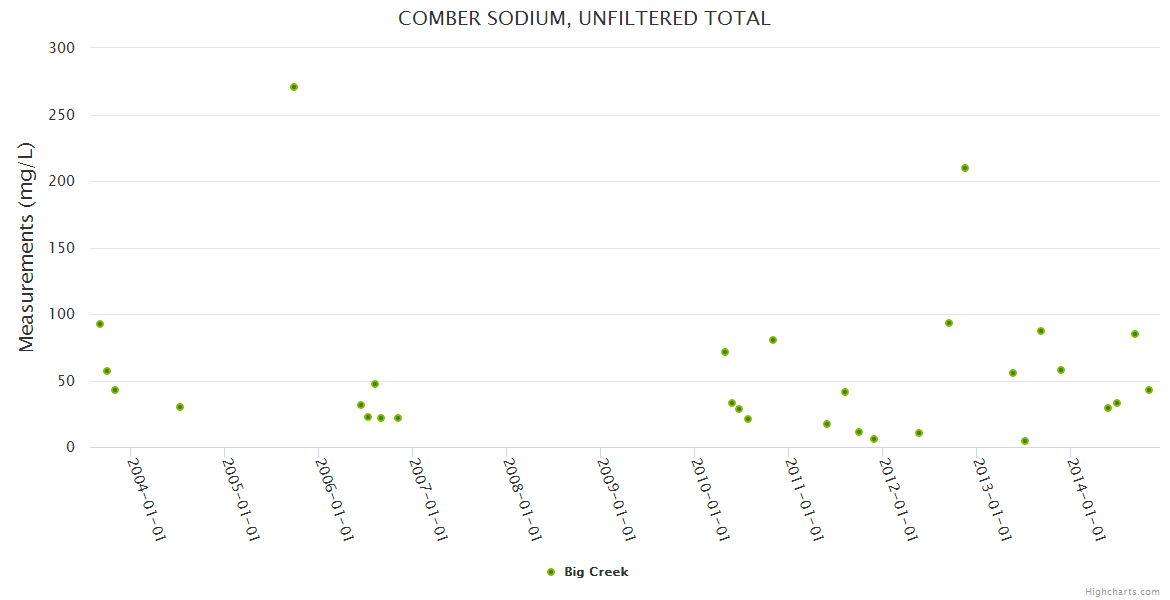This screenshot has height=600, width=1170.
Task: Click the mid-2012 data point near 10 mg/L
Action: pos(919,433)
